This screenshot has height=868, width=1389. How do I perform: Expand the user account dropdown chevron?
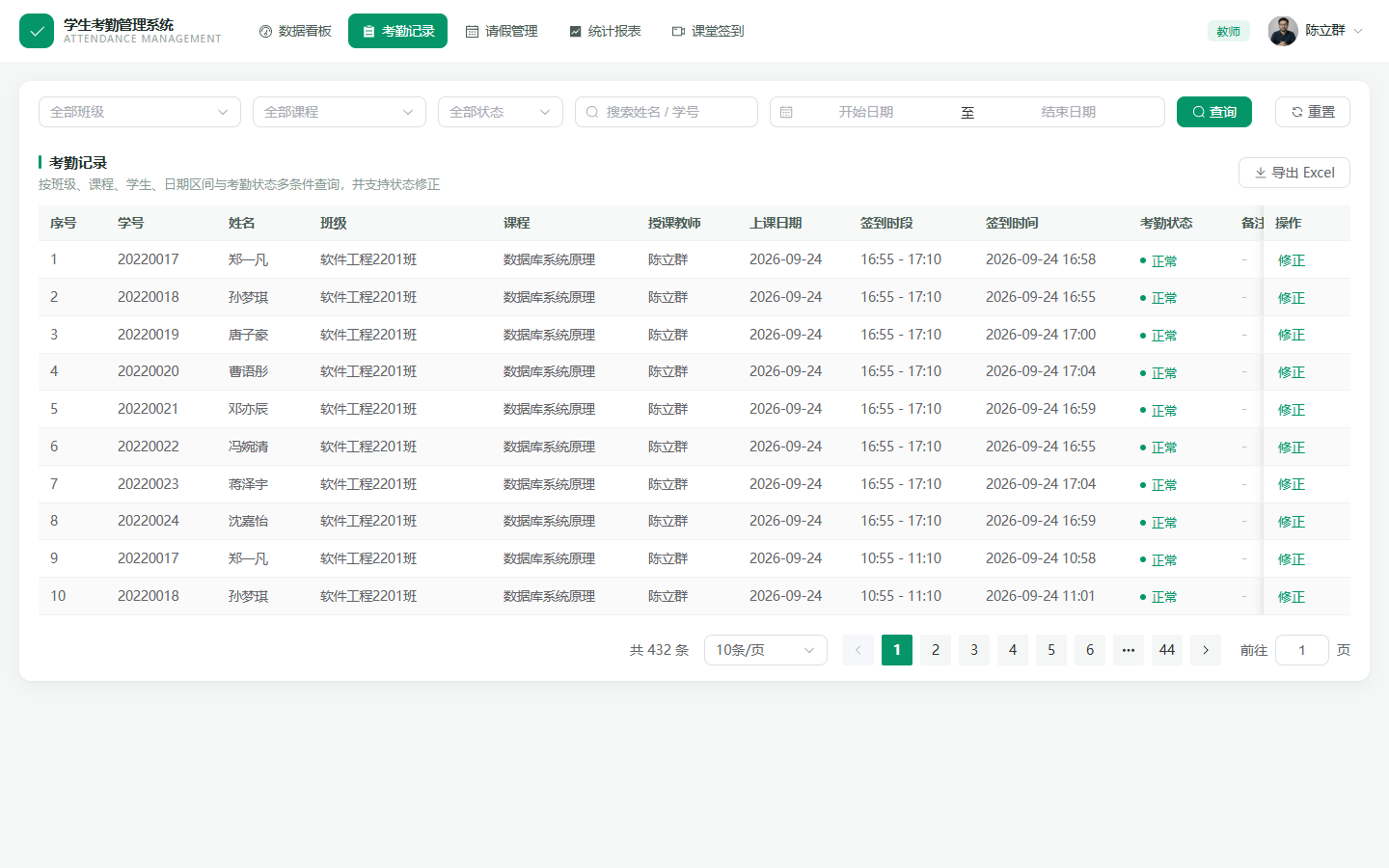1358,31
